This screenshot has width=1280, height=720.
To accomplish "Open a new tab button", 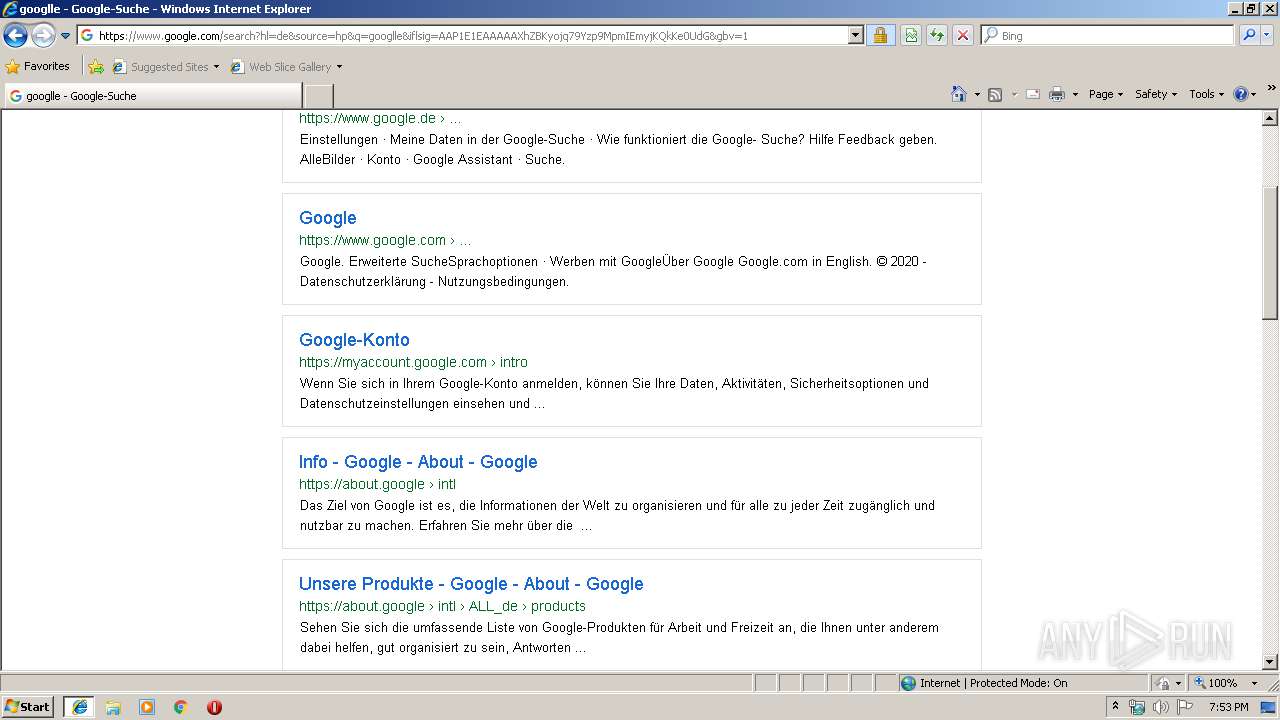I will click(318, 96).
